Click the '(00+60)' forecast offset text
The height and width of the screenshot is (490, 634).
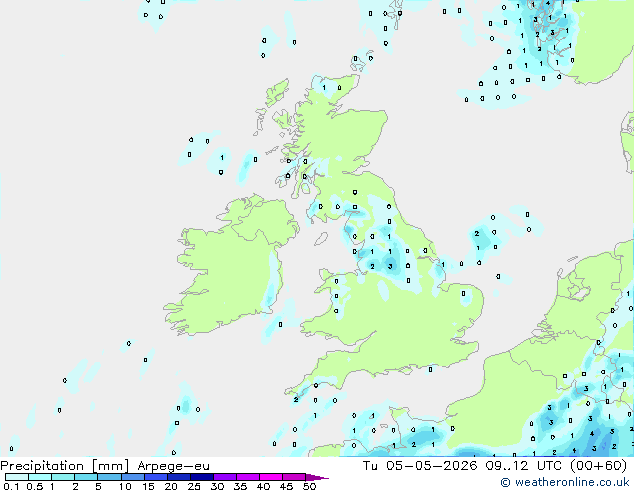[x=598, y=466]
